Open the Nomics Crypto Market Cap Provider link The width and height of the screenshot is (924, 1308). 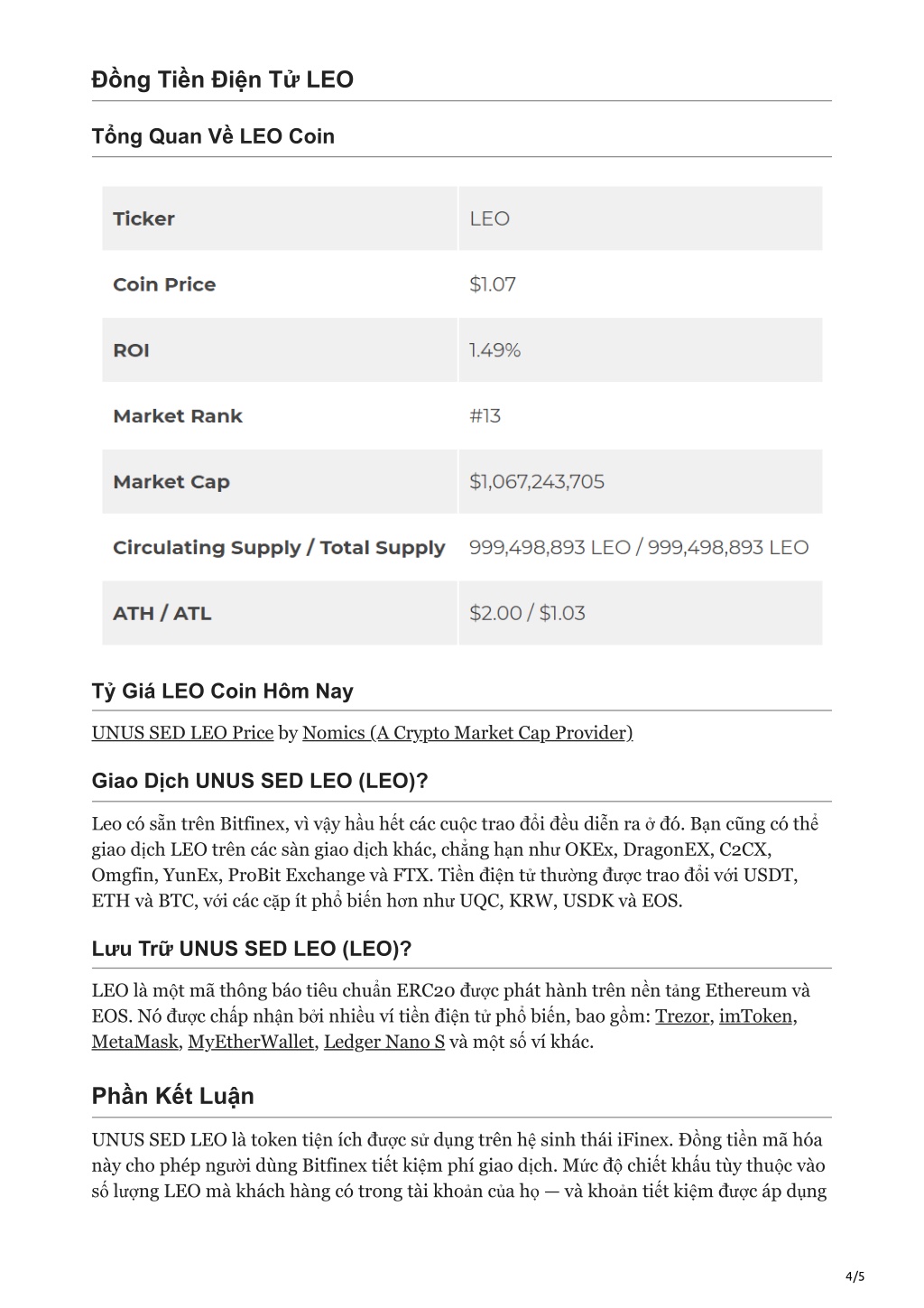click(x=467, y=733)
